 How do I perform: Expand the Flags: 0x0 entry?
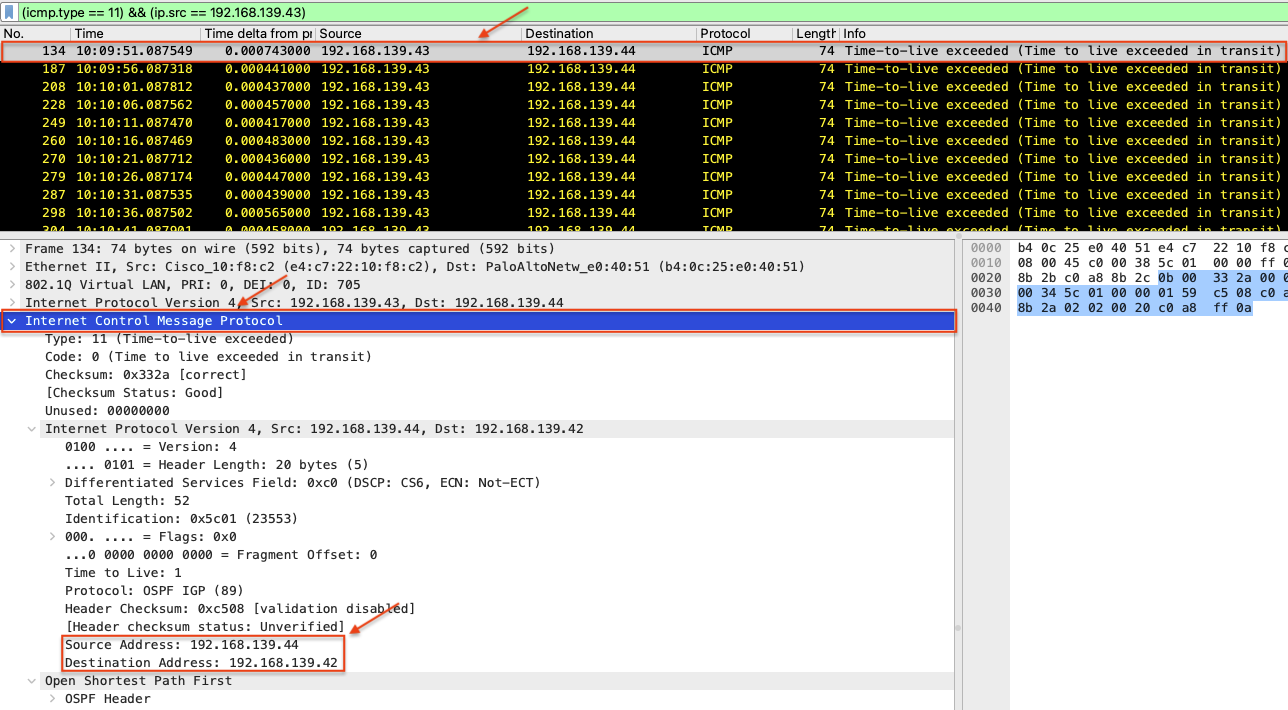point(52,537)
